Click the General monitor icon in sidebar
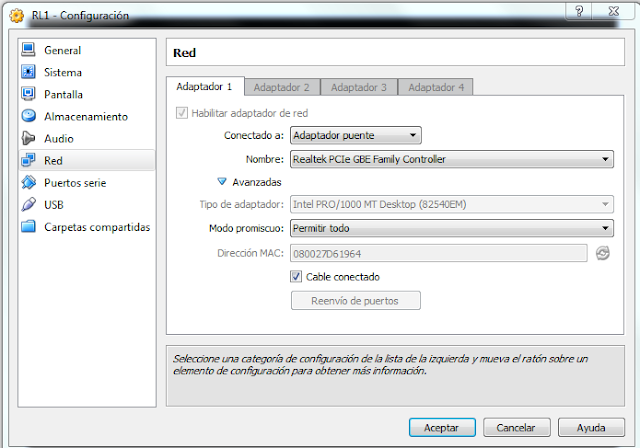This screenshot has width=640, height=448. (x=28, y=50)
